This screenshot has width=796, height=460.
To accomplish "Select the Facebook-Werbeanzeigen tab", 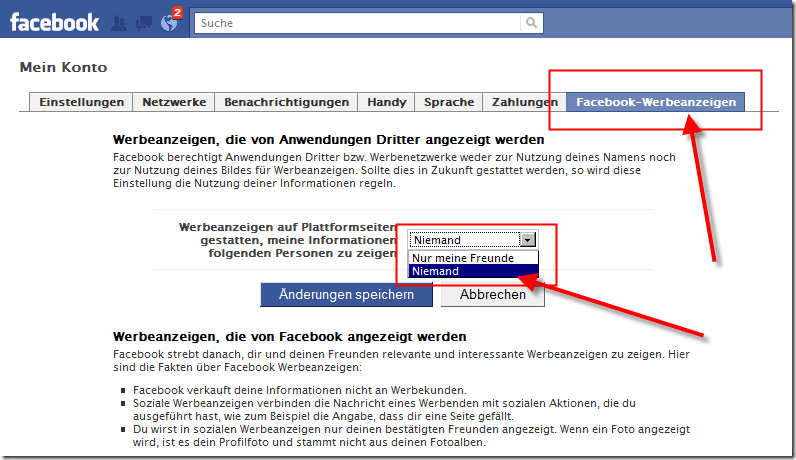I will click(655, 102).
